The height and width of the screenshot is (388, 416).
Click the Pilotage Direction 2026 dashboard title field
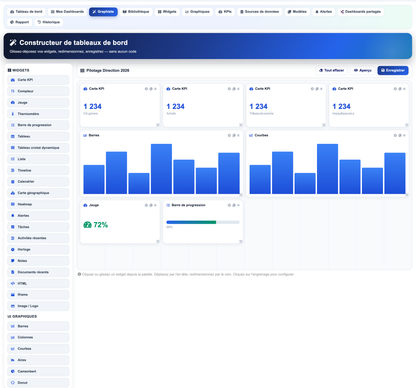click(x=108, y=70)
